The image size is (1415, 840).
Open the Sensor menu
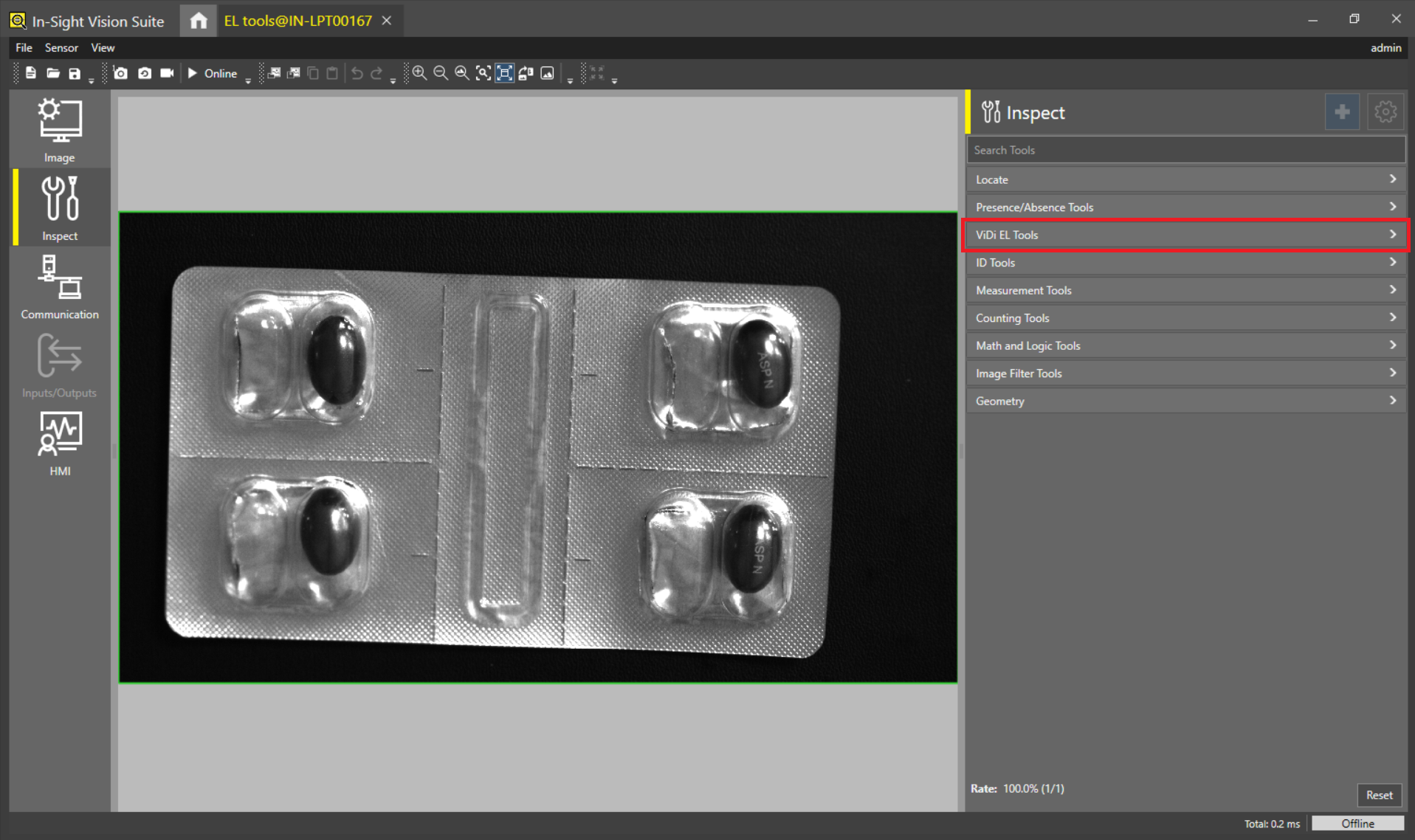[x=61, y=47]
